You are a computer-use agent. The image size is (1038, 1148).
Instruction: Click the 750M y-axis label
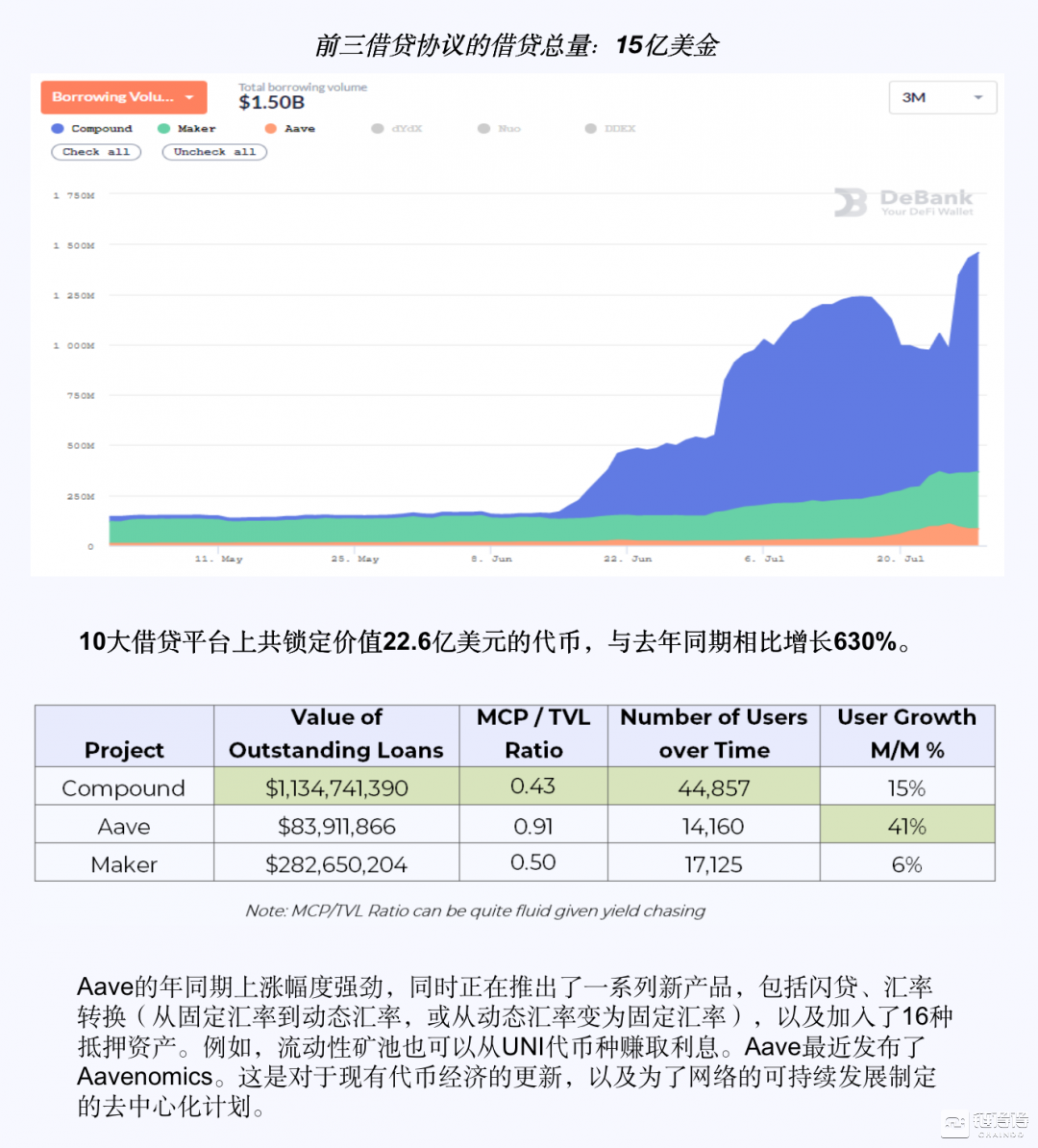[82, 395]
